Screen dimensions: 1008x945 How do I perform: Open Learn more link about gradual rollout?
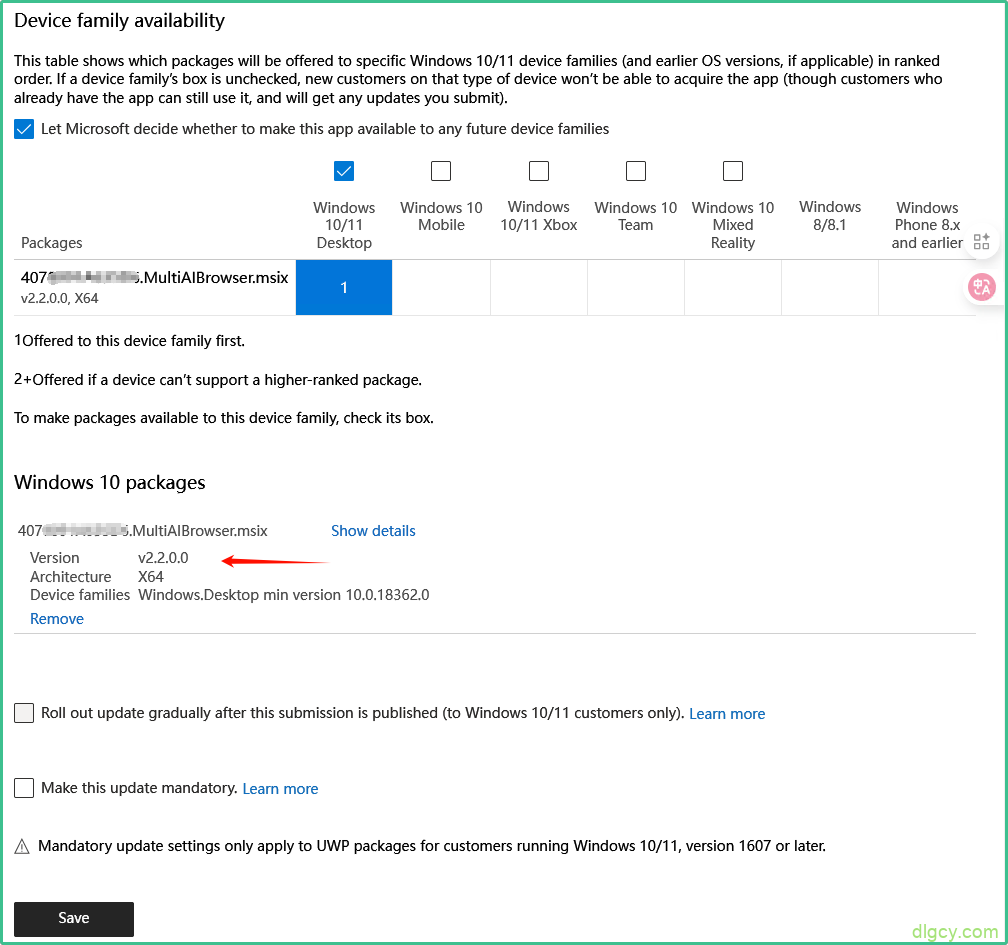pyautogui.click(x=727, y=714)
